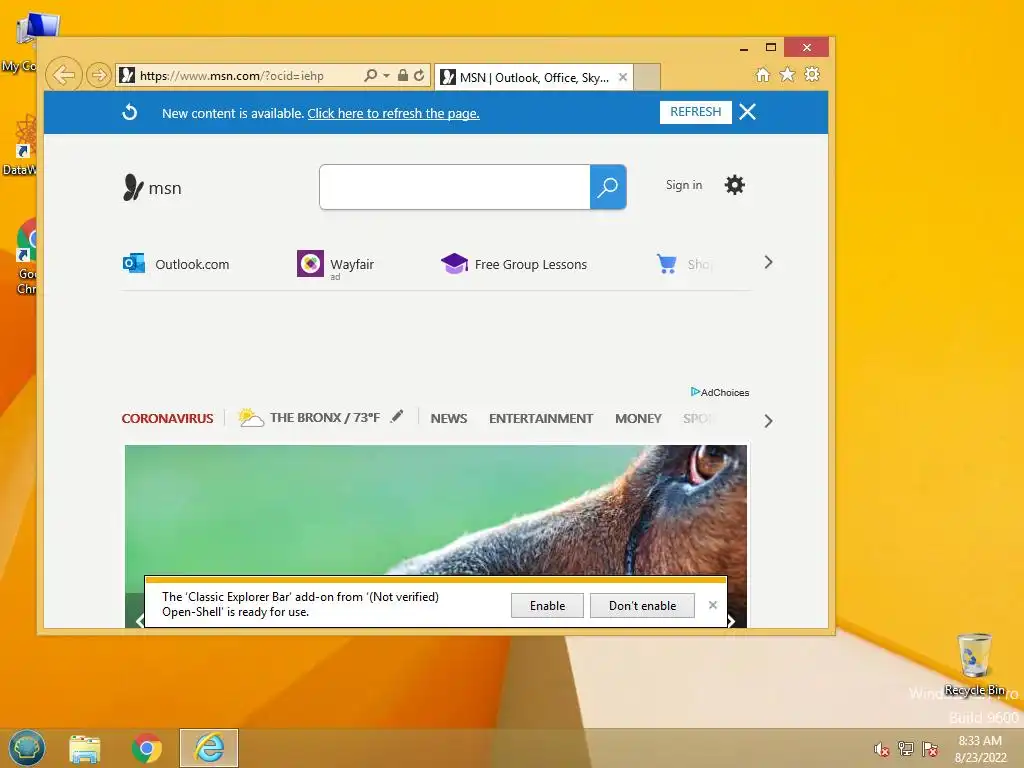Image resolution: width=1024 pixels, height=768 pixels.
Task: Click the Sign in link
Action: pos(684,185)
